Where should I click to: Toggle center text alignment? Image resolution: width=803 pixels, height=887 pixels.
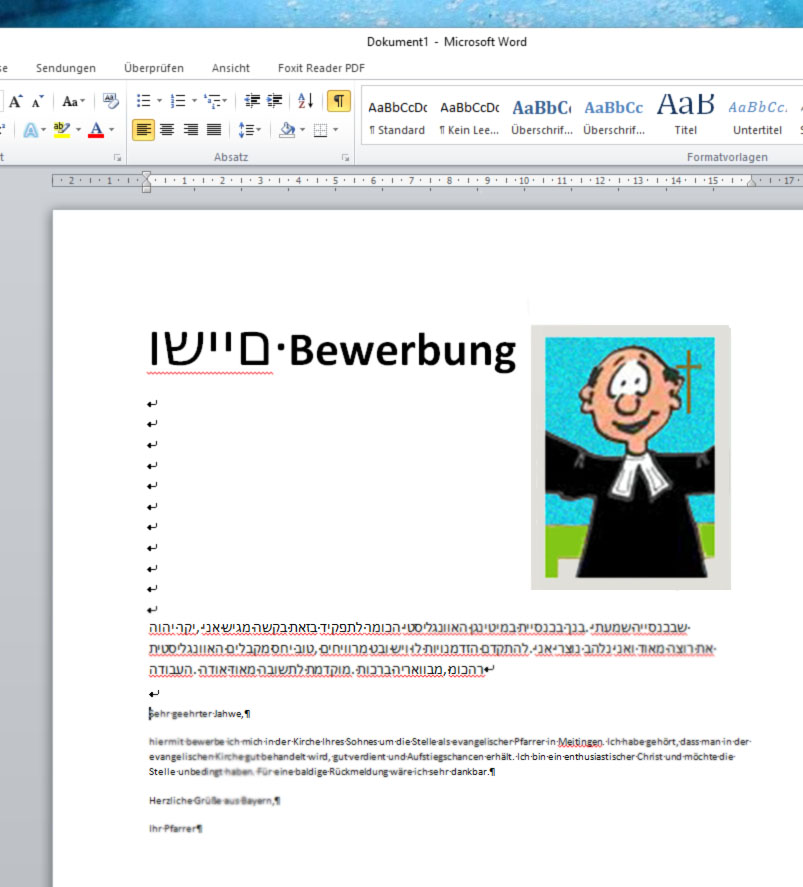[x=167, y=130]
